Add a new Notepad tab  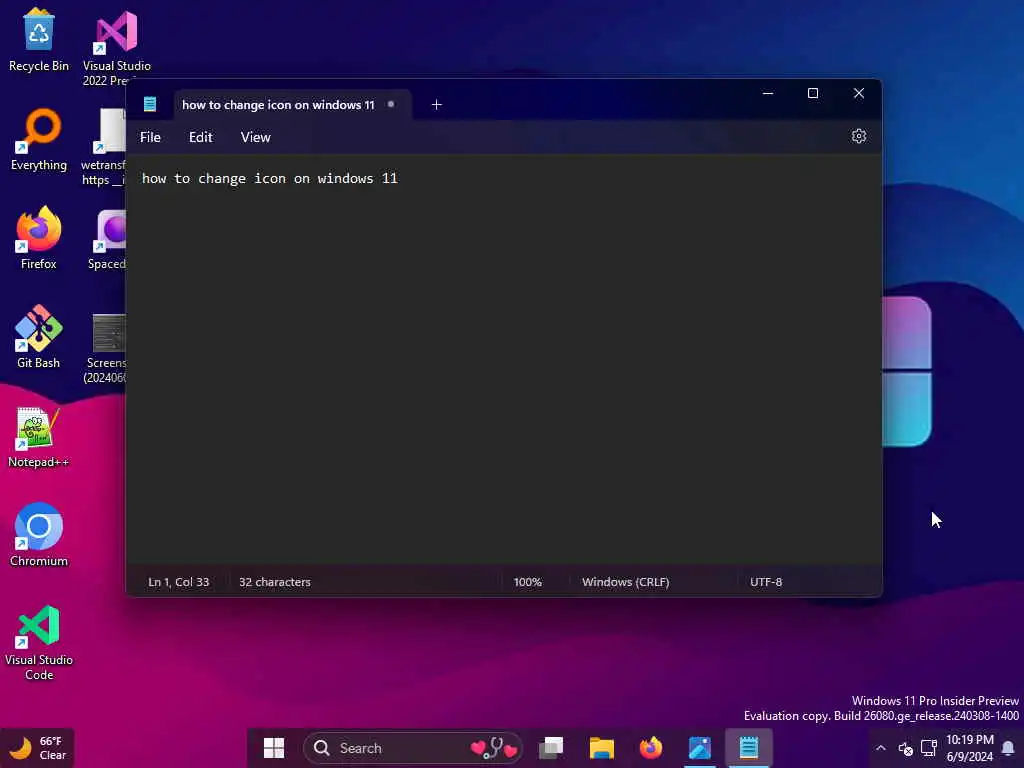point(436,104)
